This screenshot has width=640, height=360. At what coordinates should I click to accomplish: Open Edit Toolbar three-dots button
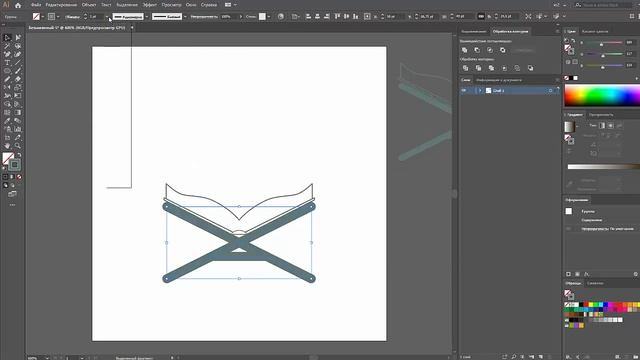coord(12,205)
